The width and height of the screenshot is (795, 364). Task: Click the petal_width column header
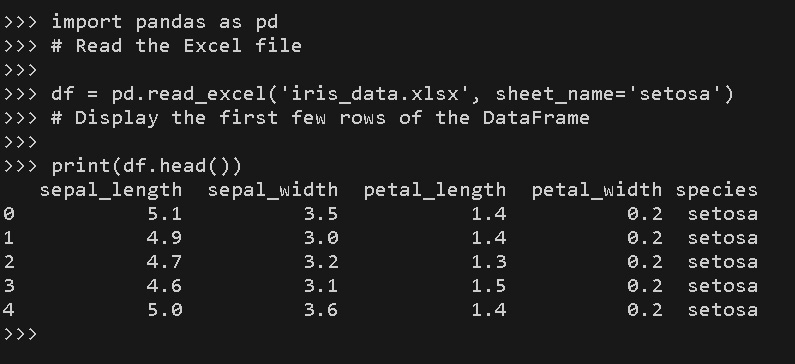tap(597, 190)
